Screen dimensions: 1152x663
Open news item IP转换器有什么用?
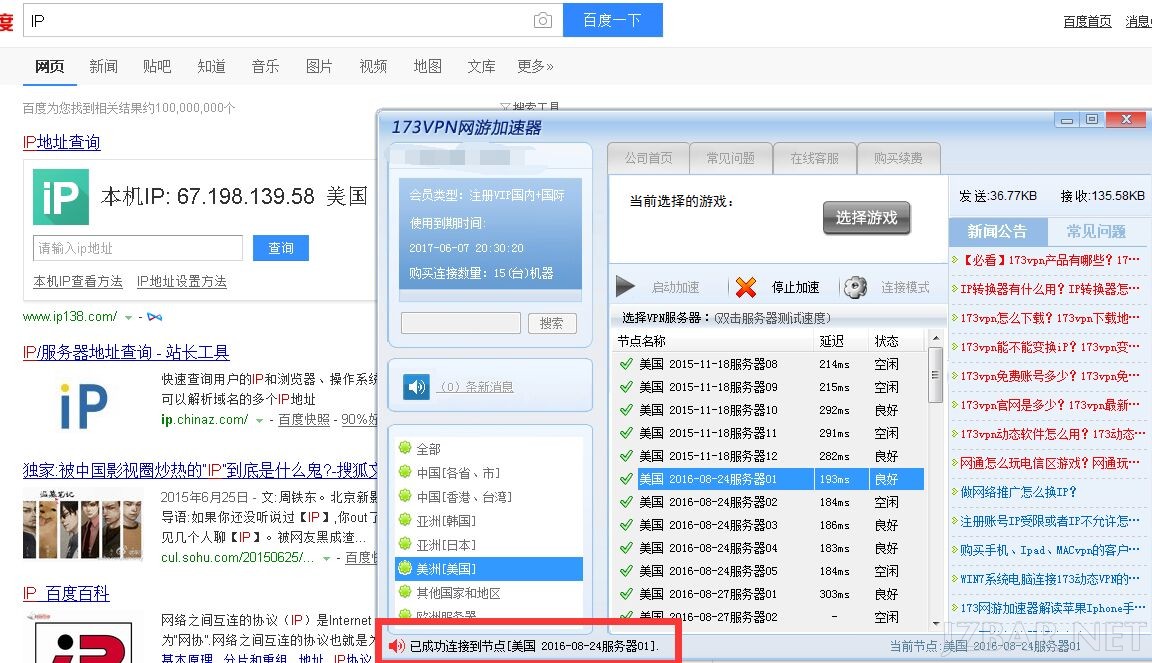click(x=1049, y=289)
